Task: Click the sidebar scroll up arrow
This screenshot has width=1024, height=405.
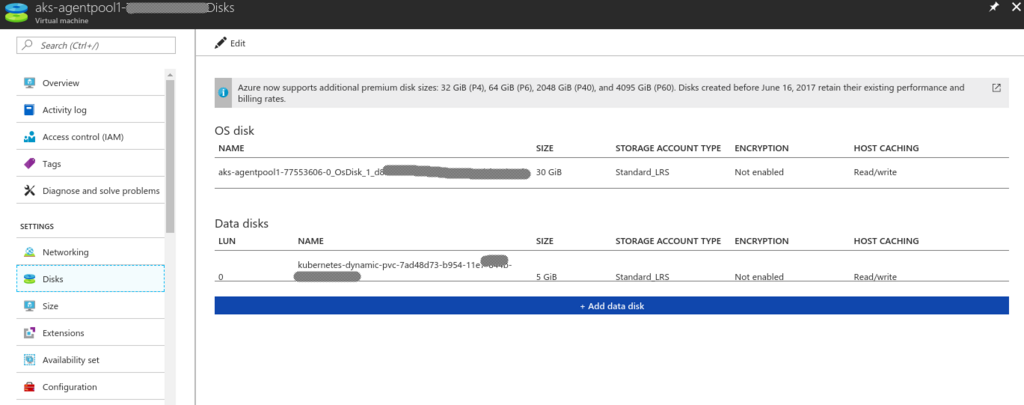Action: [x=170, y=74]
